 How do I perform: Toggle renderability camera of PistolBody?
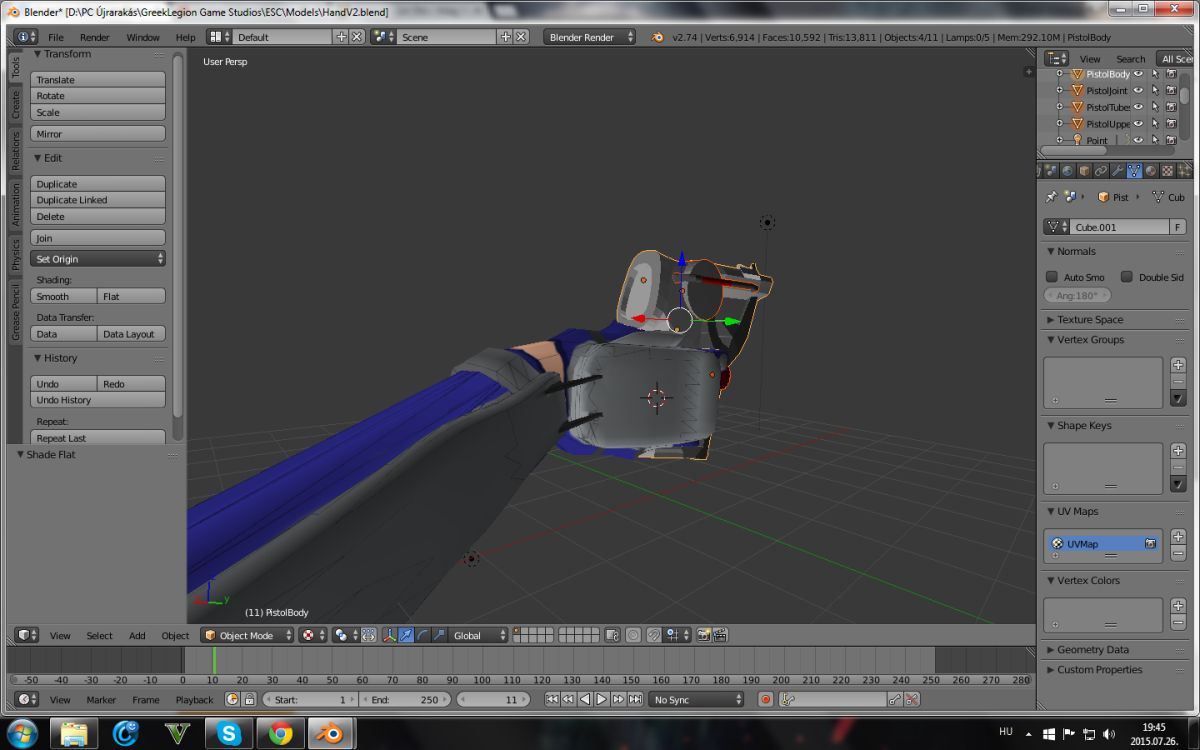tap(1171, 74)
